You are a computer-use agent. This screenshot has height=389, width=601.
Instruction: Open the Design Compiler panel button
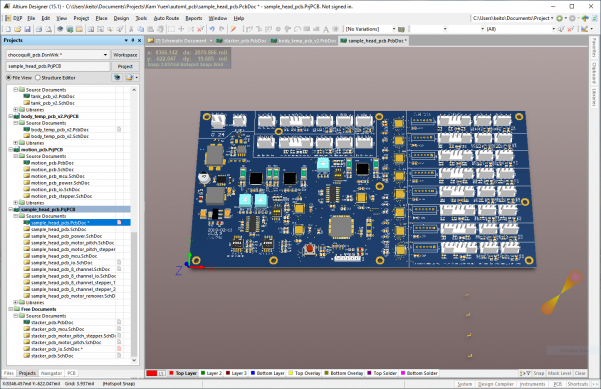click(496, 384)
